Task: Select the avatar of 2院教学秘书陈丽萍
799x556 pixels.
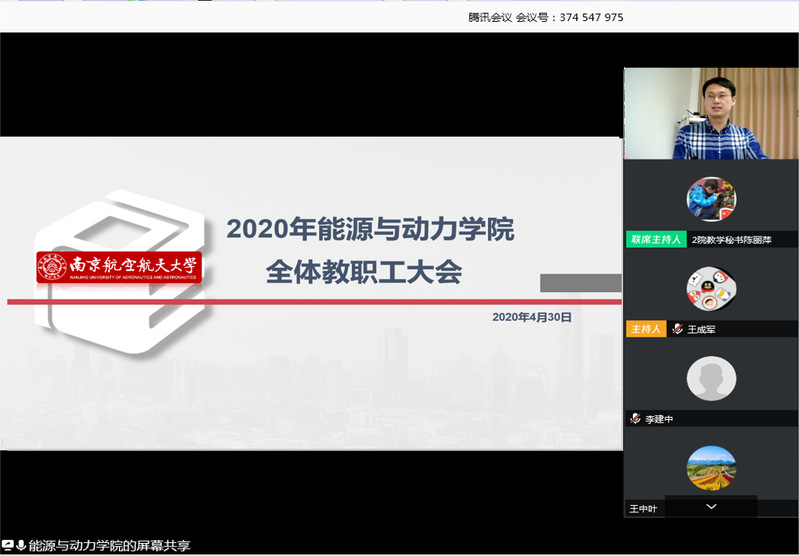Action: tap(711, 200)
